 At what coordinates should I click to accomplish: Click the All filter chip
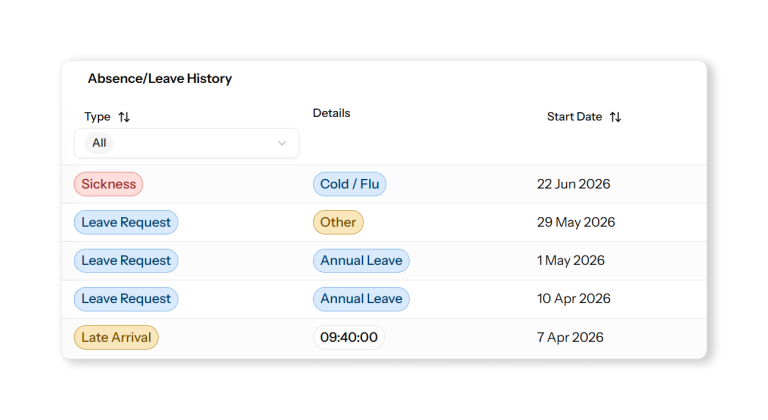coord(99,143)
